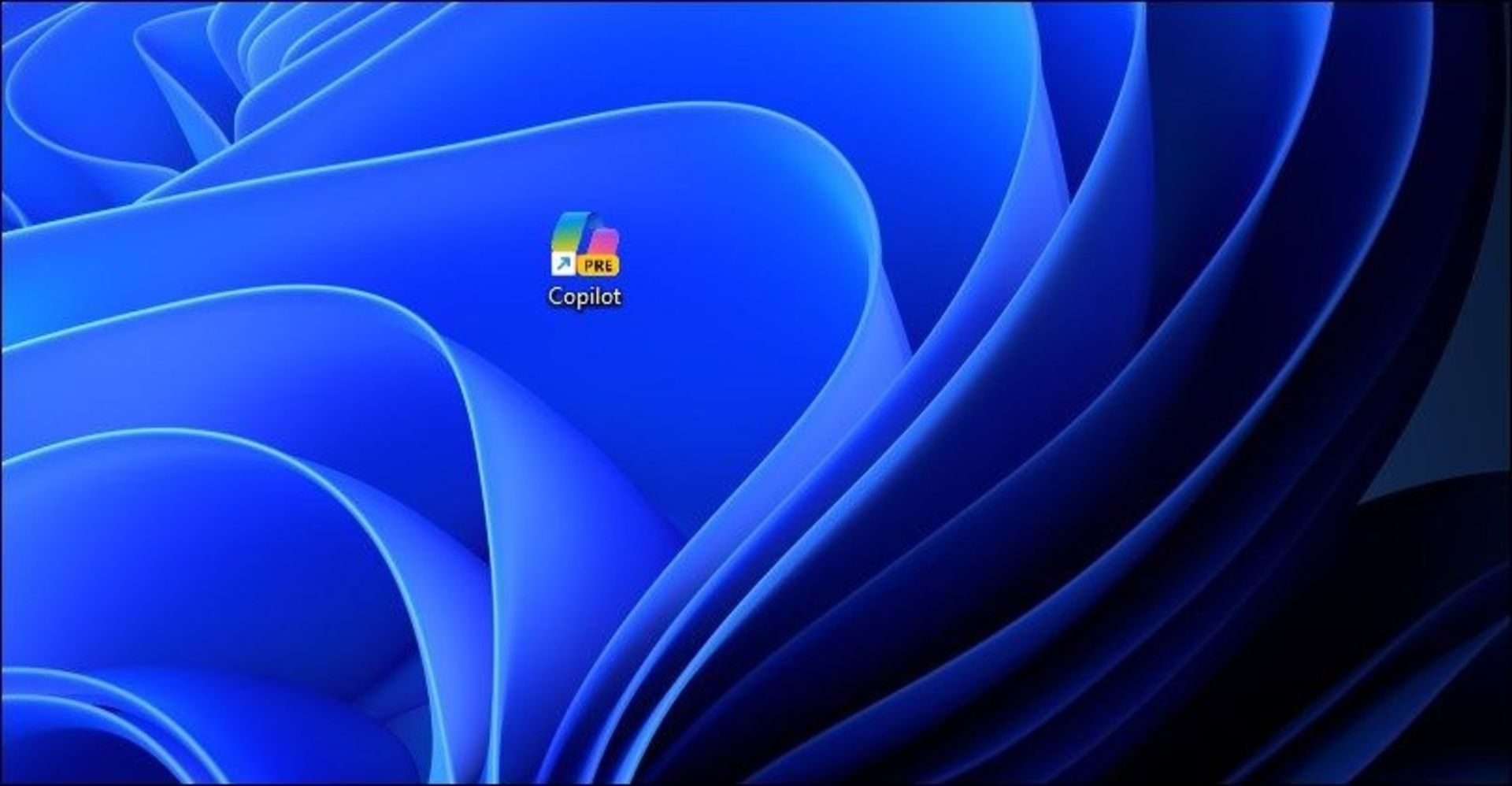Click the shortcut arrow overlay on Copilot icon
The width and height of the screenshot is (1512, 786).
click(x=563, y=264)
